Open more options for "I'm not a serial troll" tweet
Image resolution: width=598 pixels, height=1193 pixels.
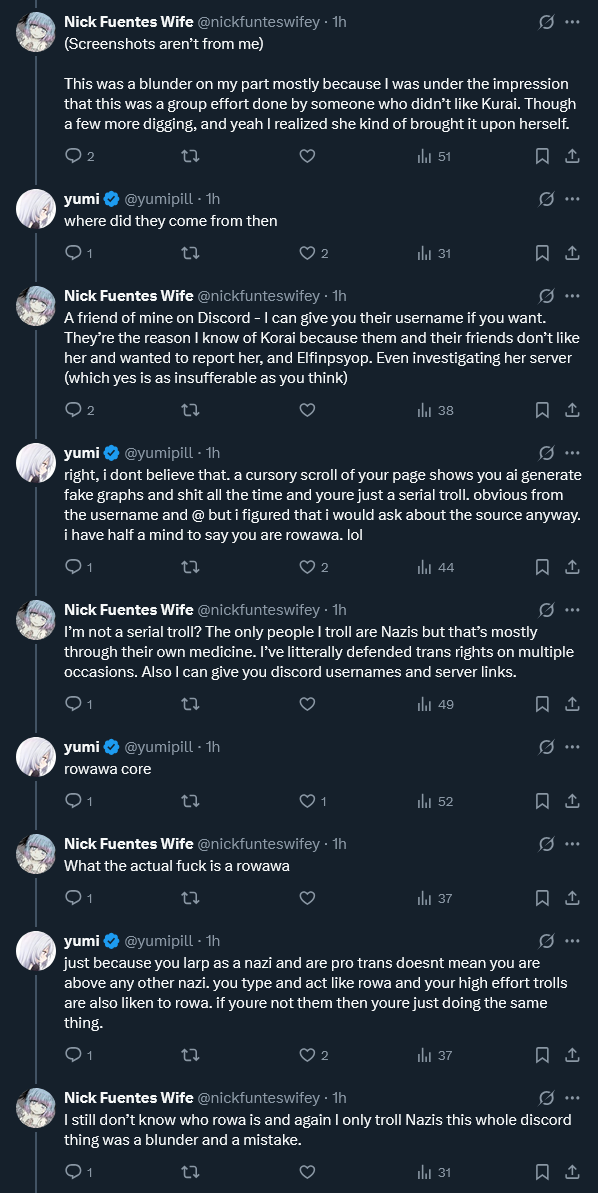(x=573, y=609)
